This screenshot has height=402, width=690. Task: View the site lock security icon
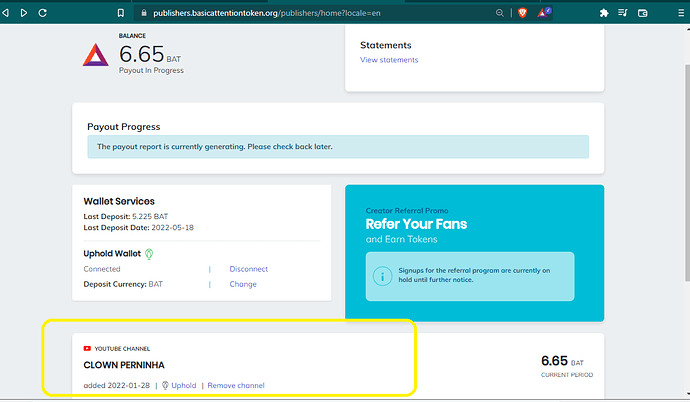point(143,13)
